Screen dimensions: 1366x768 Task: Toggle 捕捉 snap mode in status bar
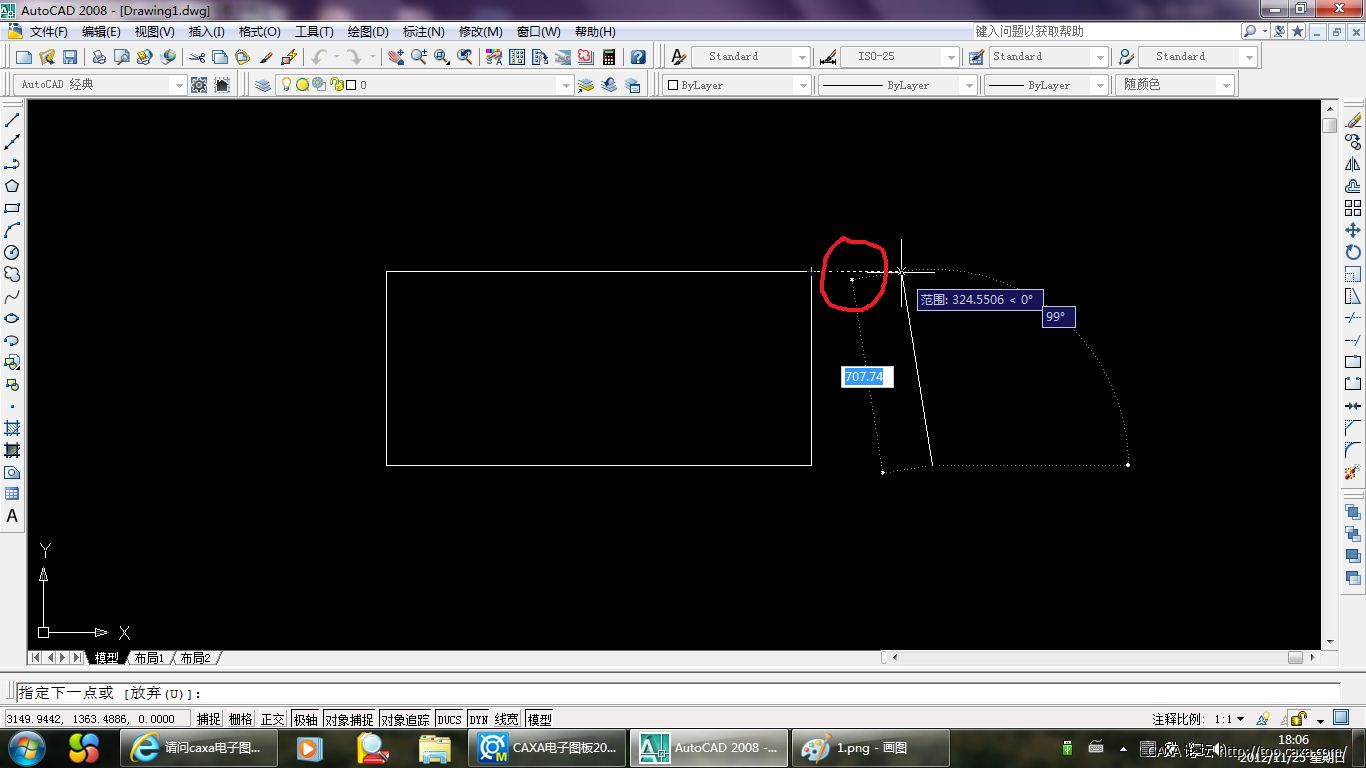209,719
